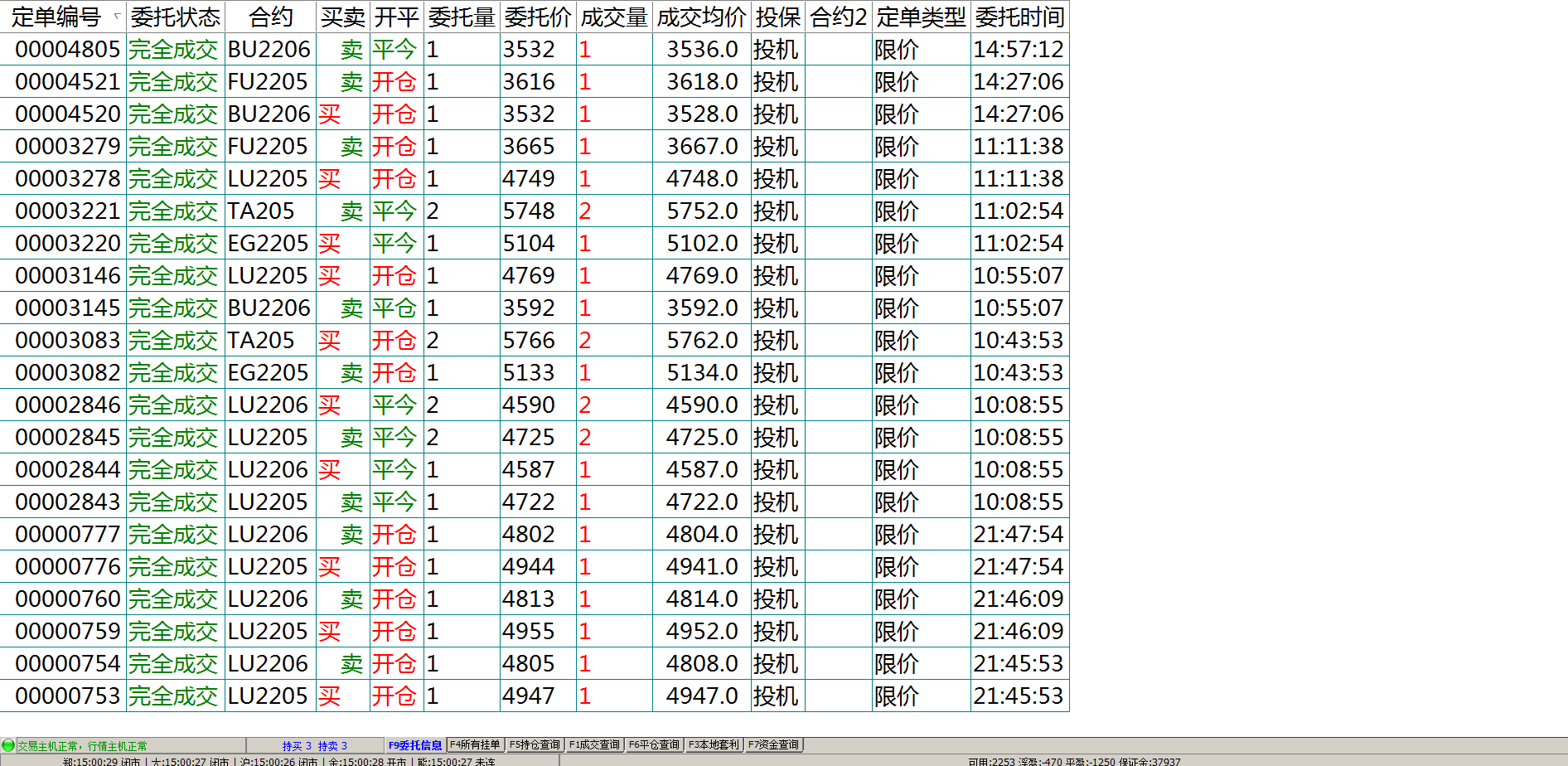Image resolution: width=1568 pixels, height=766 pixels.
Task: Click the 成交均价 column header
Action: tap(701, 17)
